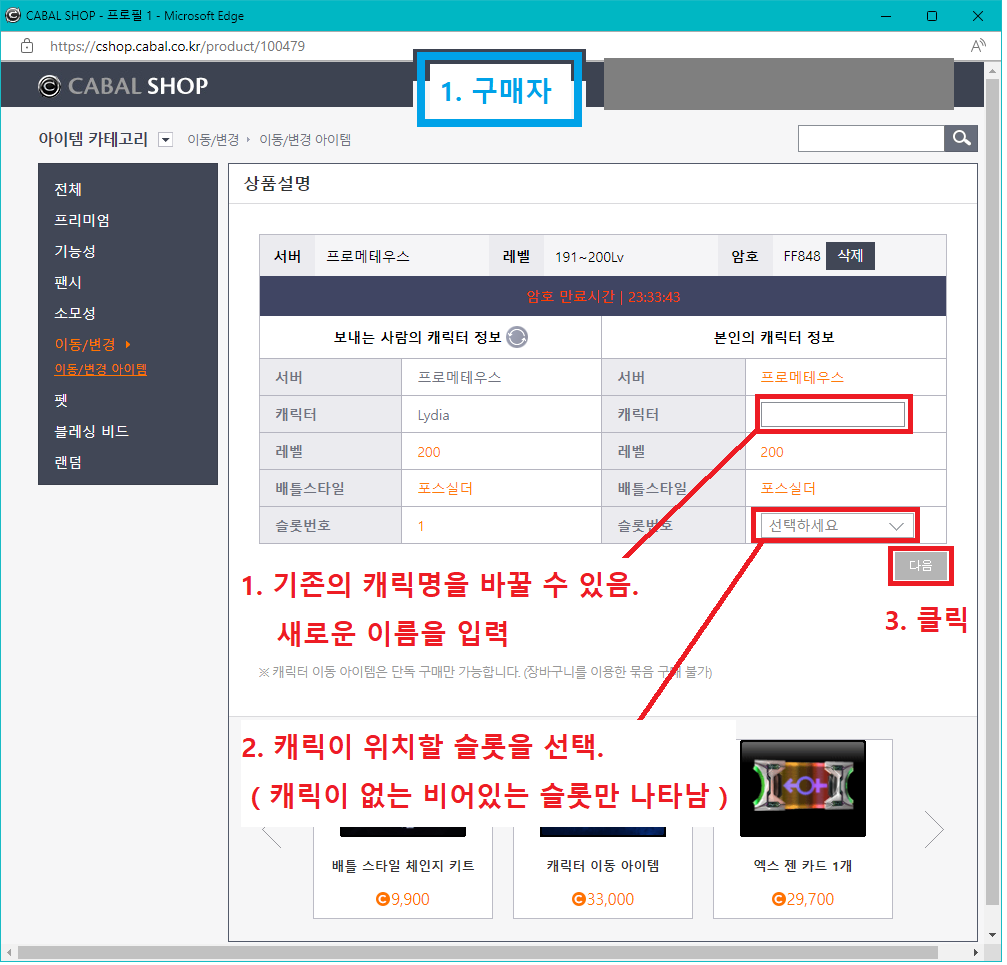
Task: Click the CABAL SHOP title bar icon
Action: pos(13,15)
